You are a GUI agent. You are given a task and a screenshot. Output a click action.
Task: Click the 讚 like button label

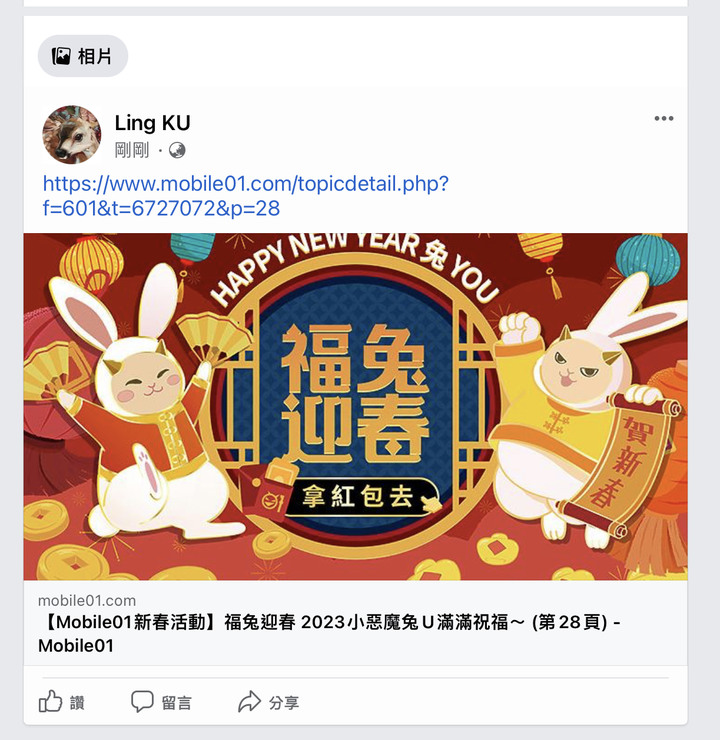[x=77, y=703]
